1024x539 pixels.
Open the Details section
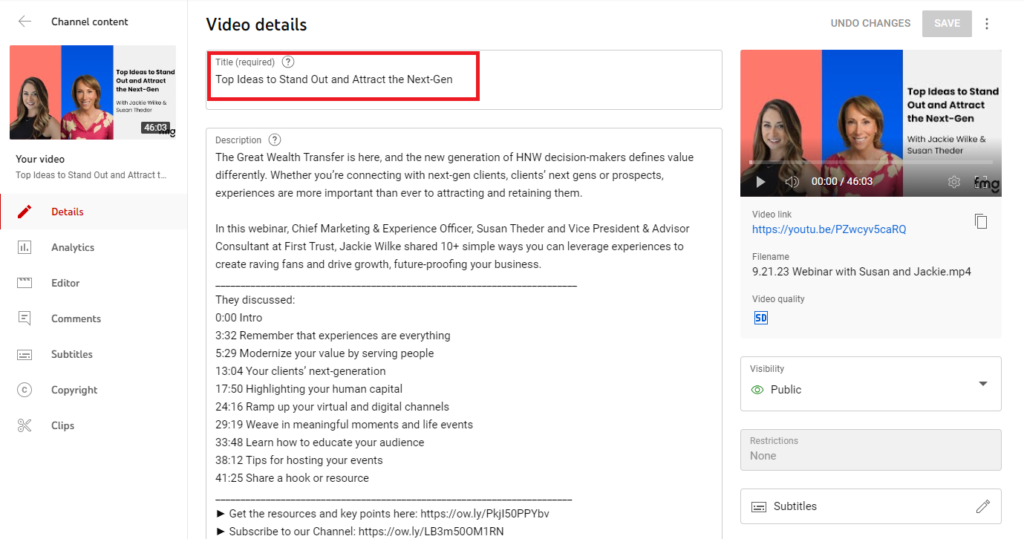67,212
